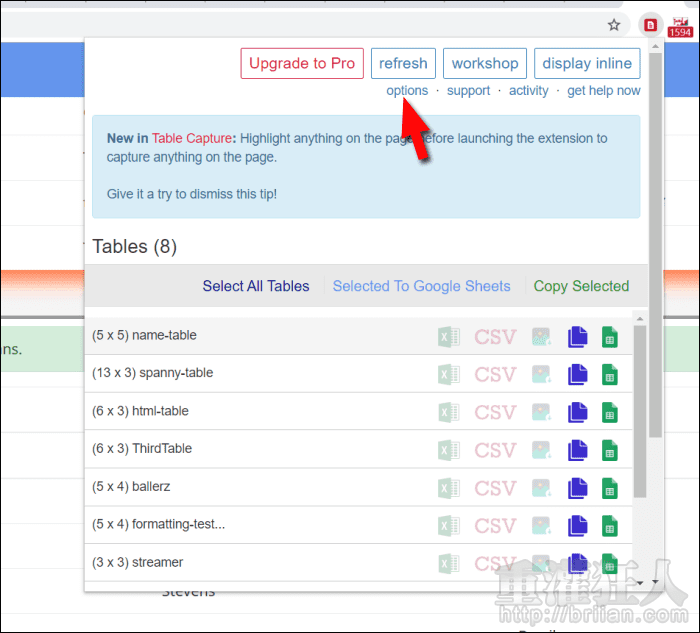Download ThirdTable as CSV

(495, 450)
